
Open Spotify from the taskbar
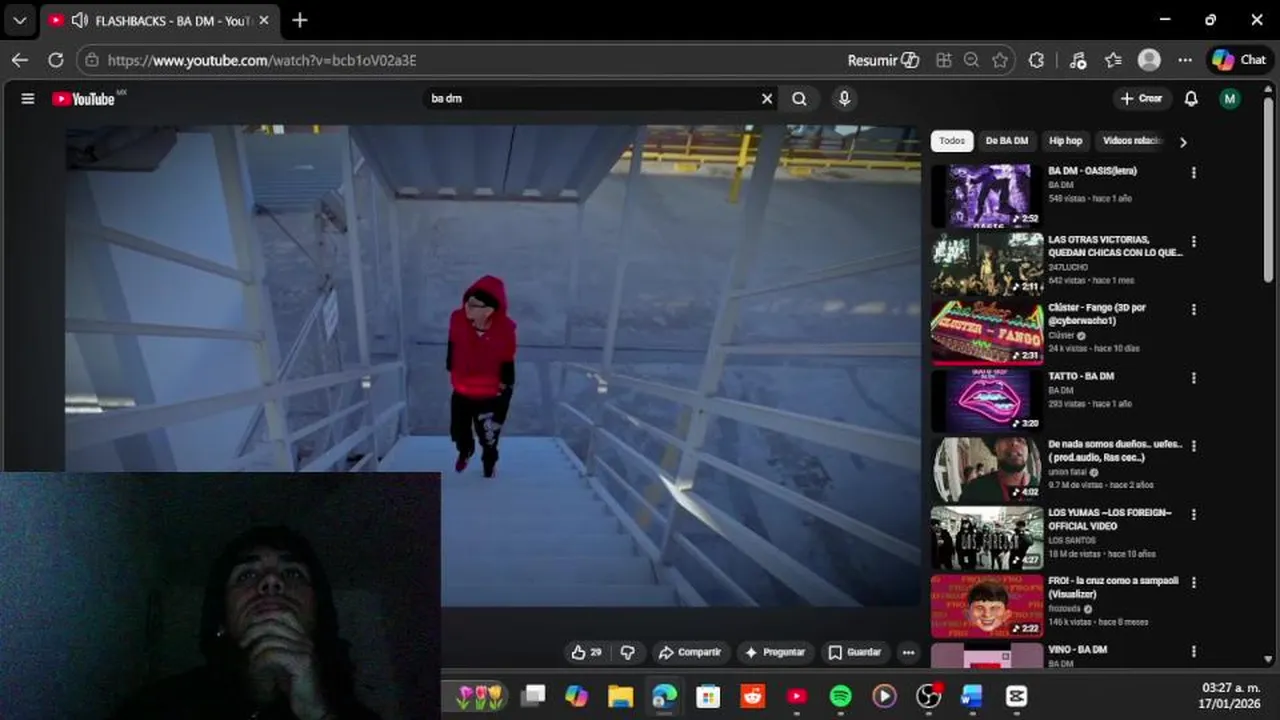[841, 696]
